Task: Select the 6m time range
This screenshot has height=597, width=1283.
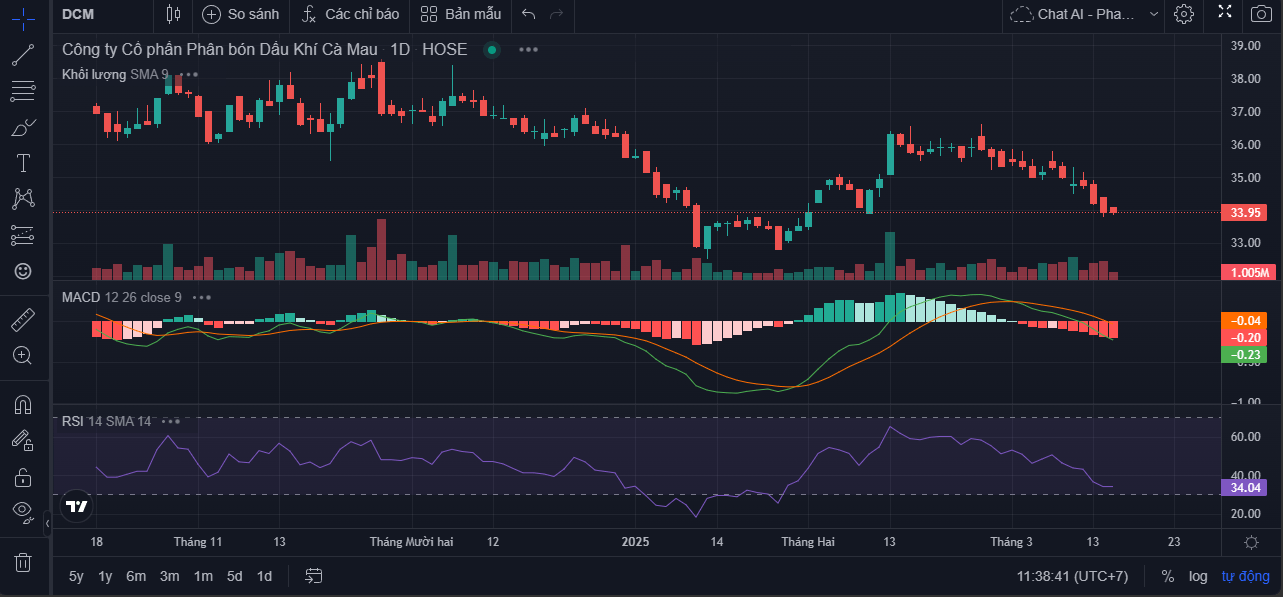Action: point(136,576)
